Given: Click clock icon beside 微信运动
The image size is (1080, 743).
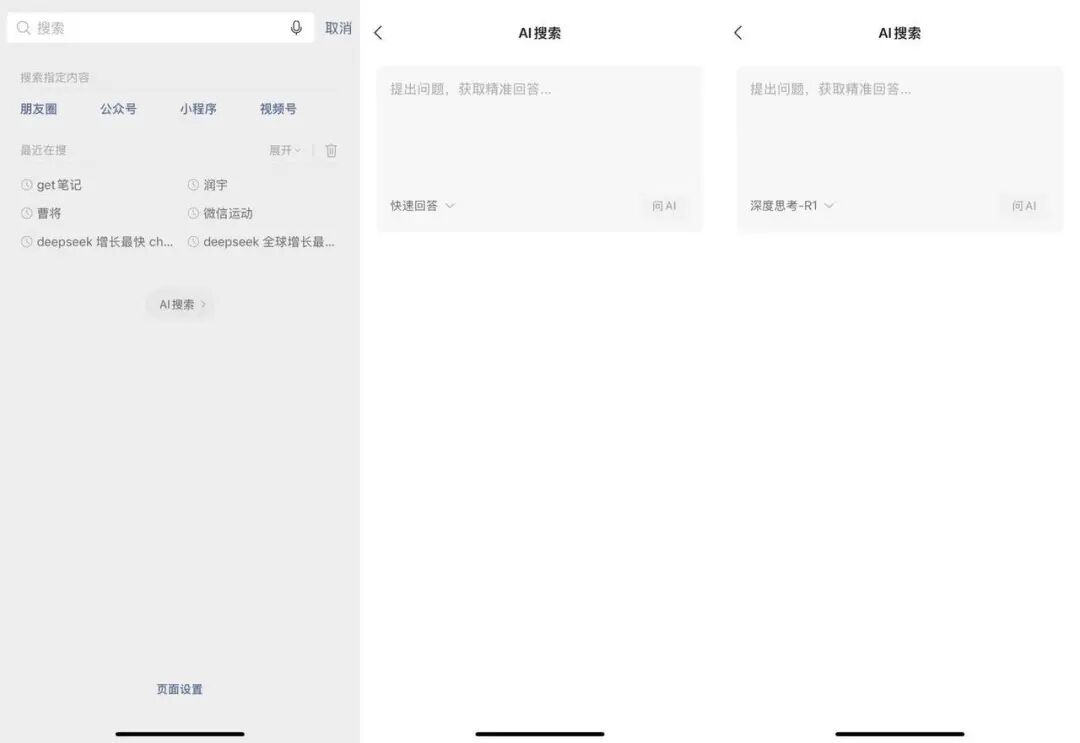Looking at the screenshot, I should click(194, 213).
